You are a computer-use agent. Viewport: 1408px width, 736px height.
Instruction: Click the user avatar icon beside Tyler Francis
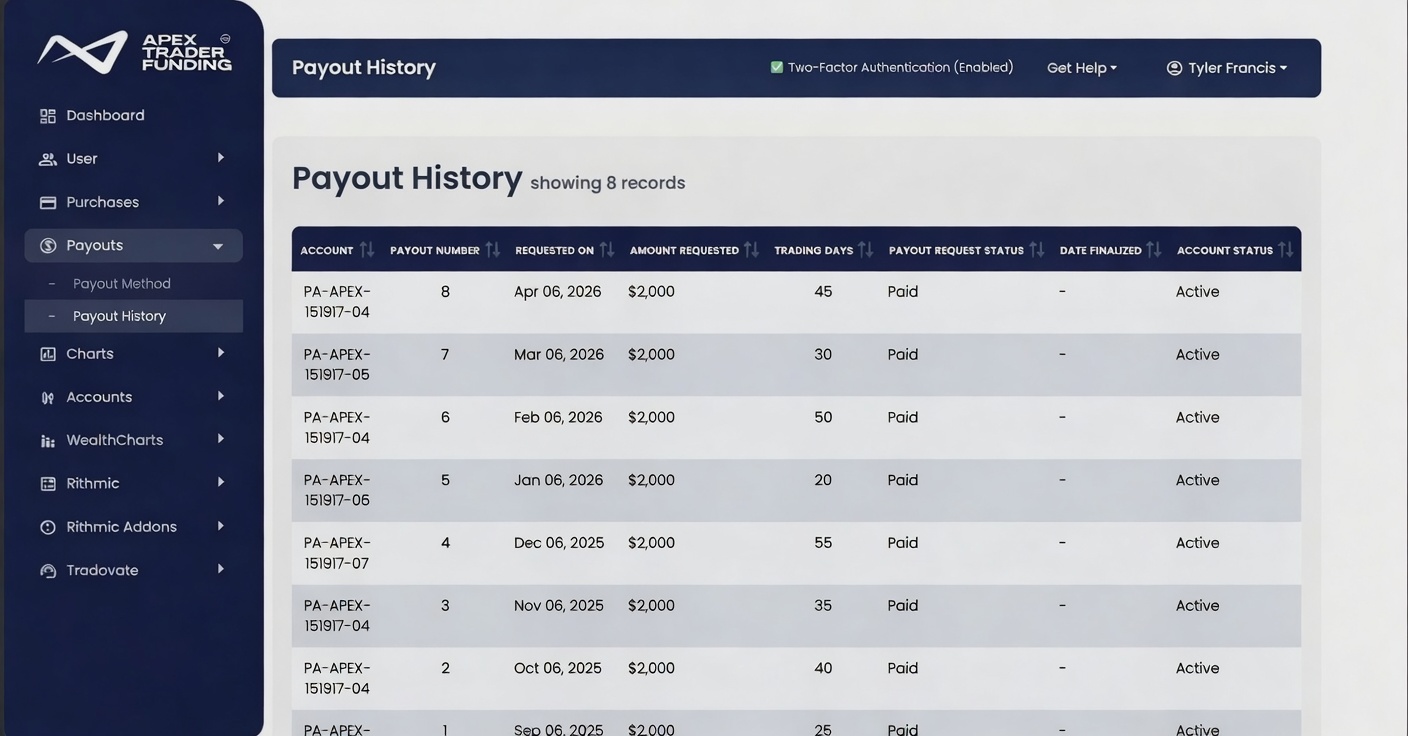(1174, 68)
